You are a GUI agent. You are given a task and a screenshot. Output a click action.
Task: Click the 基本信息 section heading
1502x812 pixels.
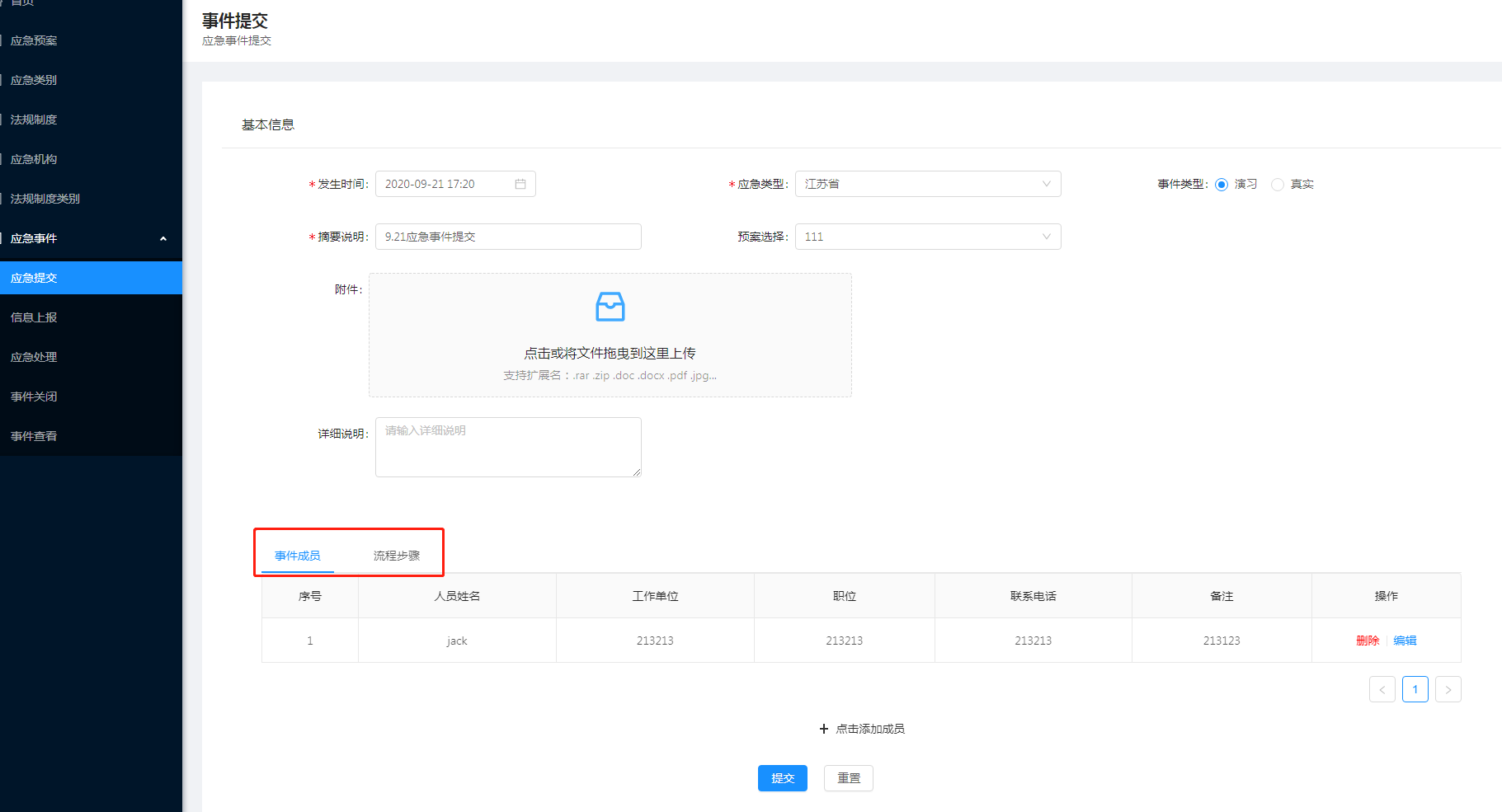268,124
